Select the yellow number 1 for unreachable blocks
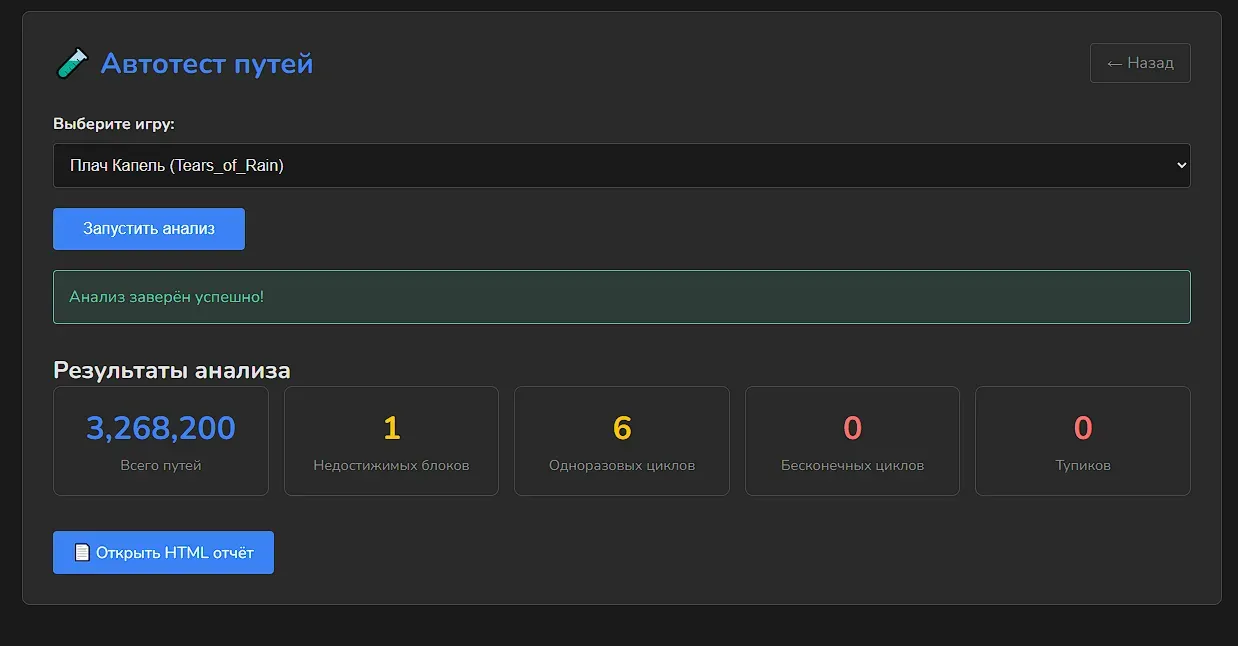This screenshot has height=646, width=1238. coord(391,429)
